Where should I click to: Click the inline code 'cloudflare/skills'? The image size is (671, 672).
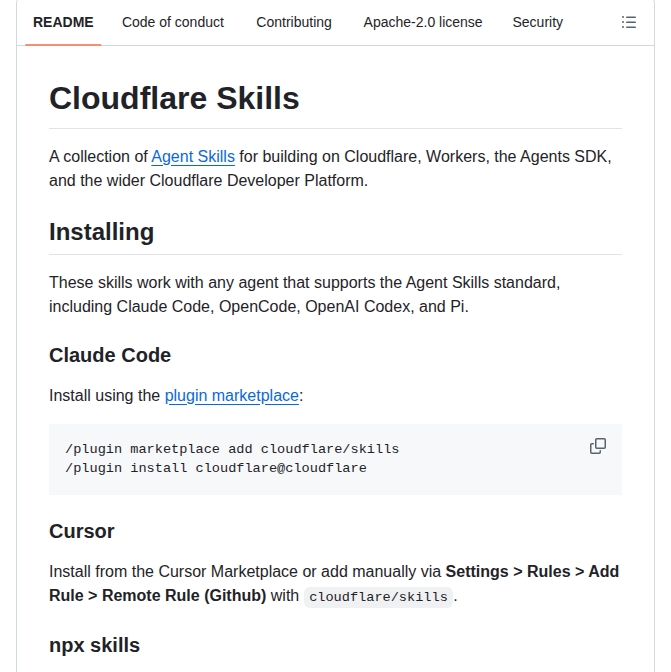pyautogui.click(x=378, y=597)
